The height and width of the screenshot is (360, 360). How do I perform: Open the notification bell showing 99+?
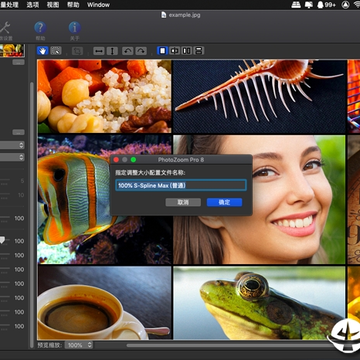click(x=326, y=5)
